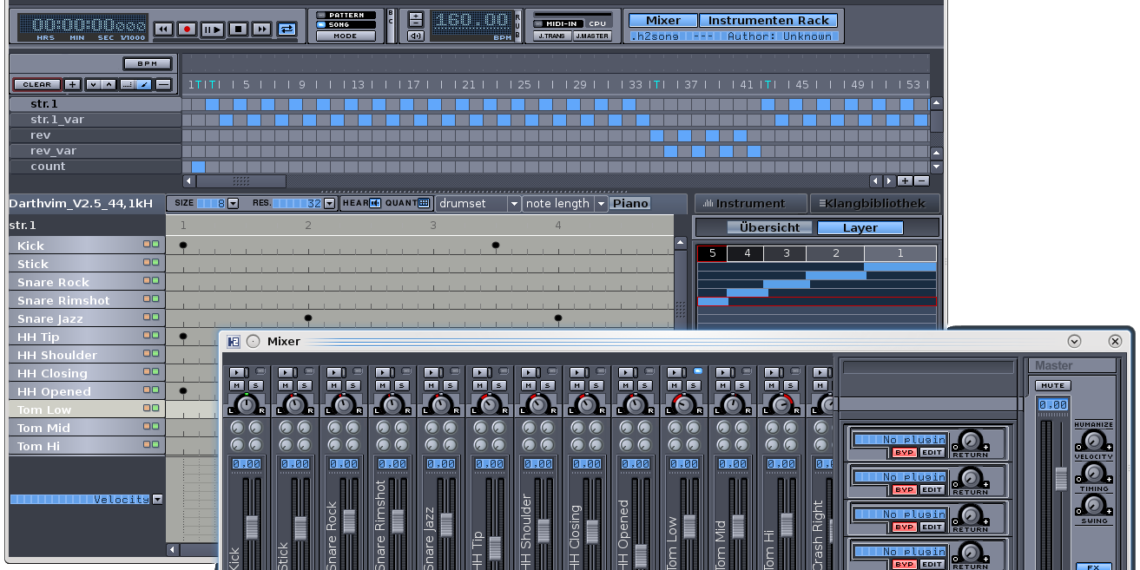1140x570 pixels.
Task: Add new pattern with plus button
Action: coord(73,85)
